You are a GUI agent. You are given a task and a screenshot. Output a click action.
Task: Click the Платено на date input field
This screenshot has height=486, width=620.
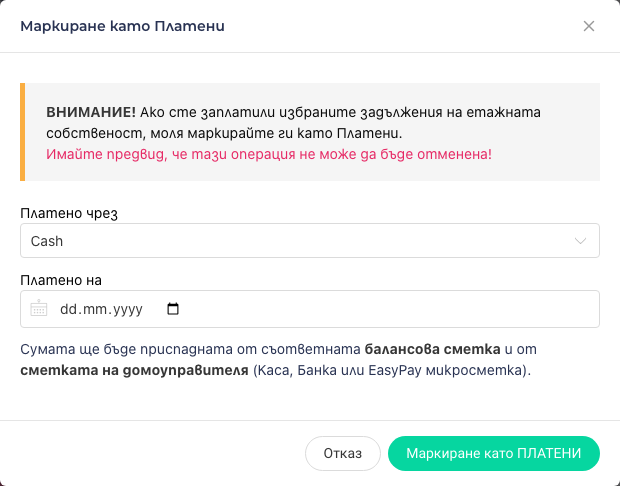310,309
